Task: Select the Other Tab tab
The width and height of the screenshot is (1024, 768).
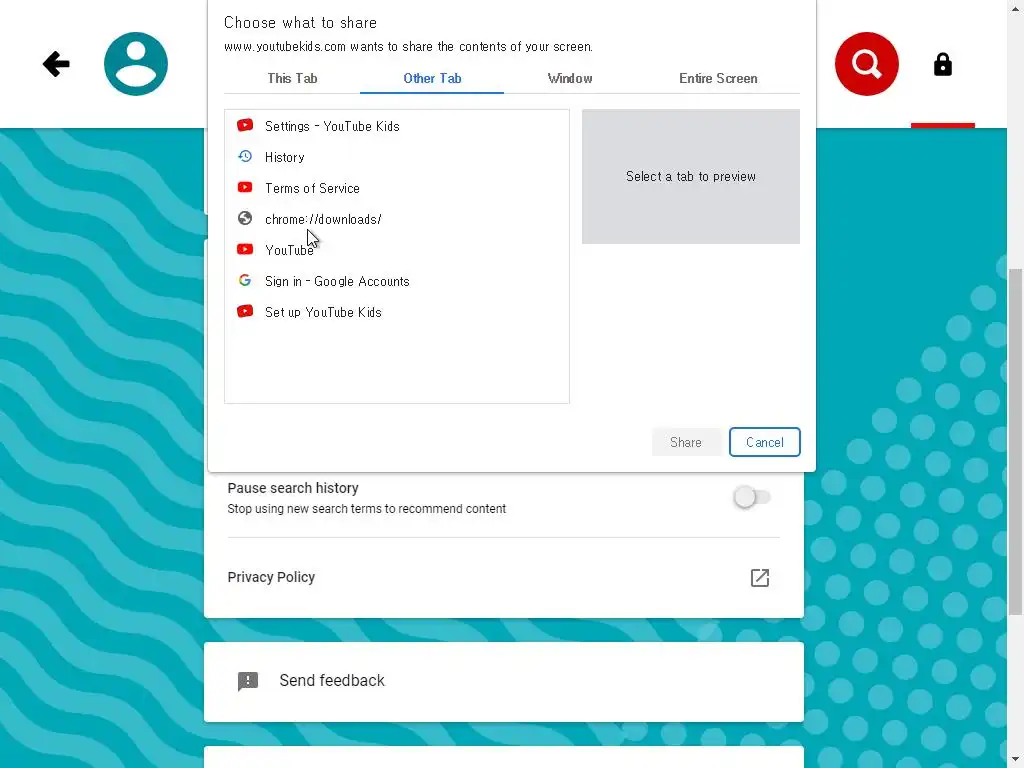Action: [x=432, y=78]
